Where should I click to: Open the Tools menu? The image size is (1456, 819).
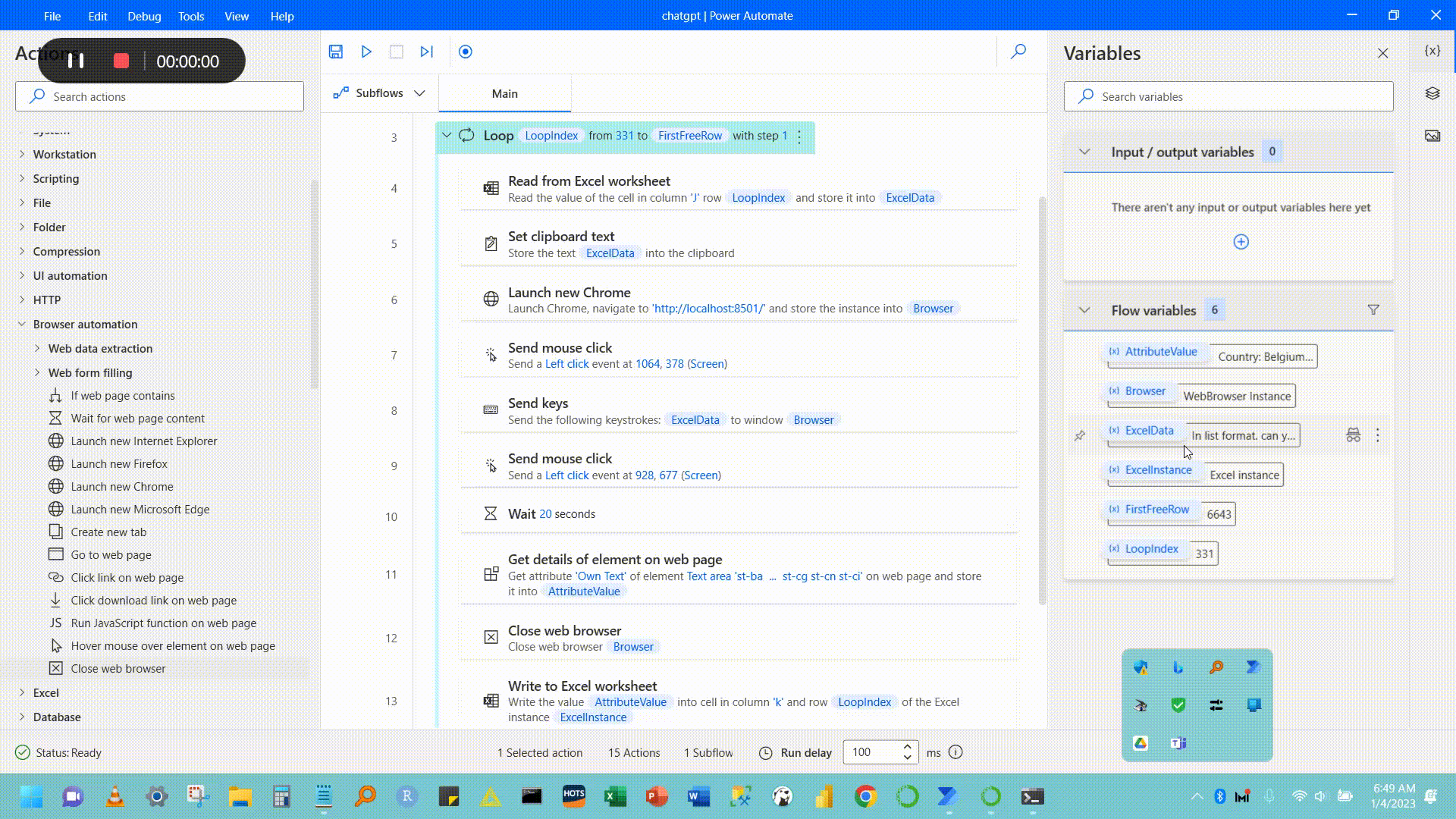191,16
